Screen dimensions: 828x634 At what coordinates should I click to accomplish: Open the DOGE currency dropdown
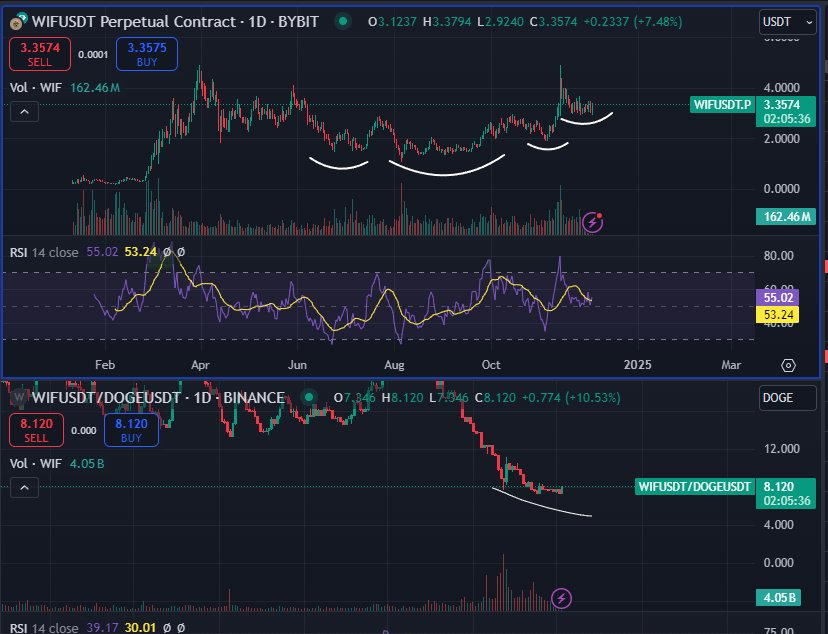pyautogui.click(x=788, y=397)
